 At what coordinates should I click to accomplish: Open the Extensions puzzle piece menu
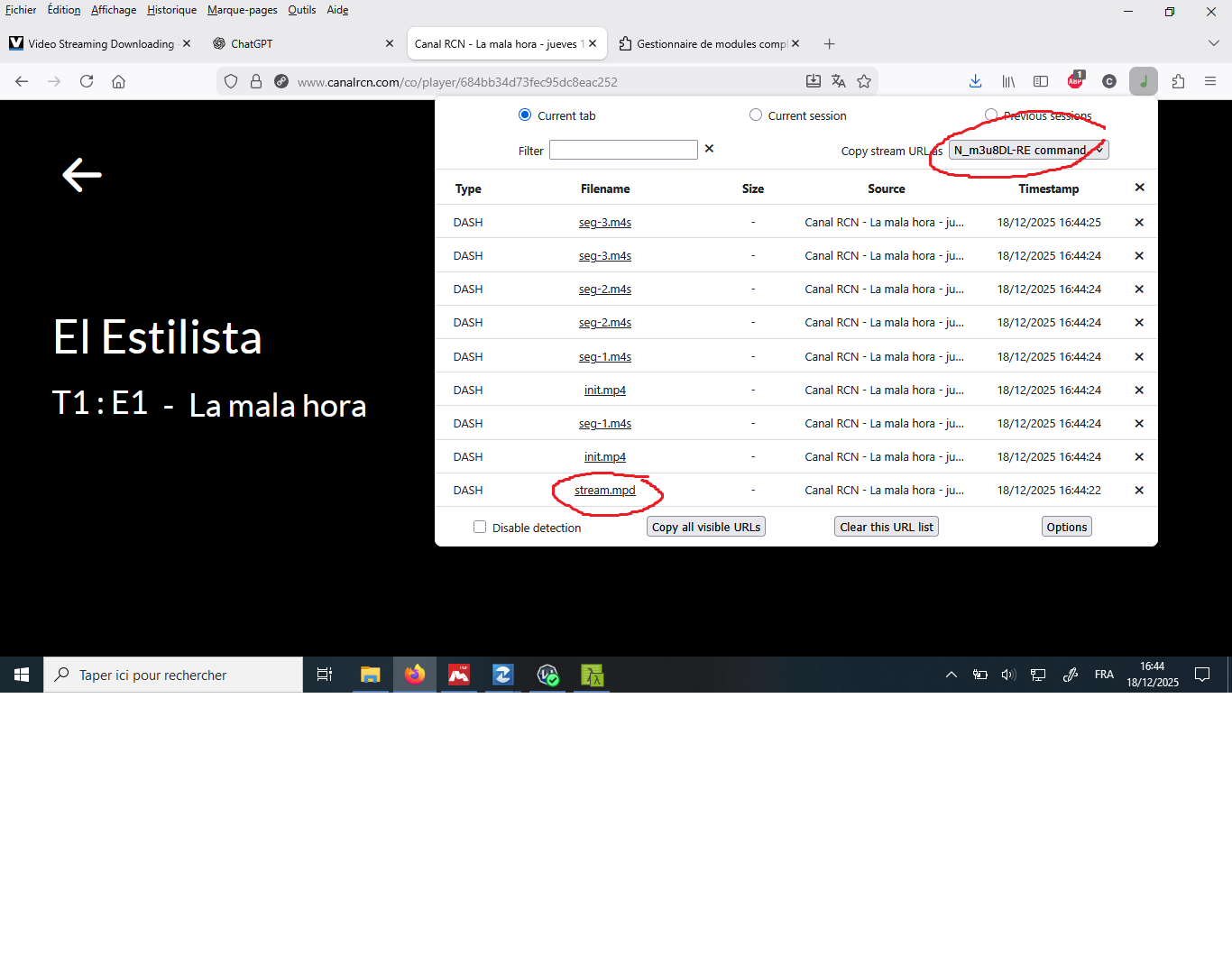click(x=1178, y=81)
